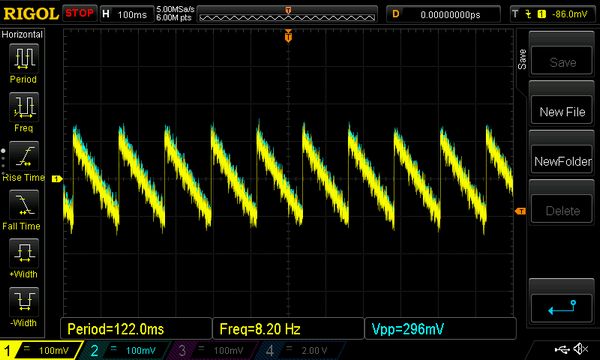
Task: Enable channel 4 at 2.00 V
Action: tap(298, 350)
